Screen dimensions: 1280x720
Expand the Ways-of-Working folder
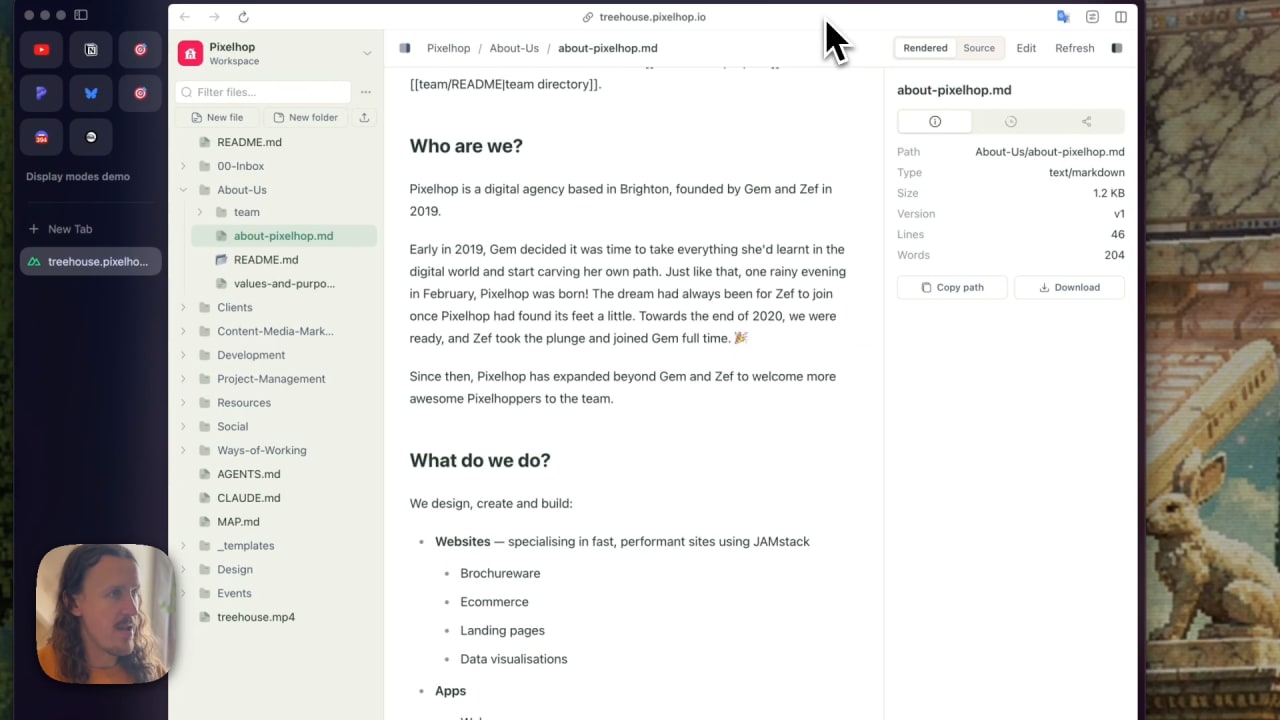(183, 450)
